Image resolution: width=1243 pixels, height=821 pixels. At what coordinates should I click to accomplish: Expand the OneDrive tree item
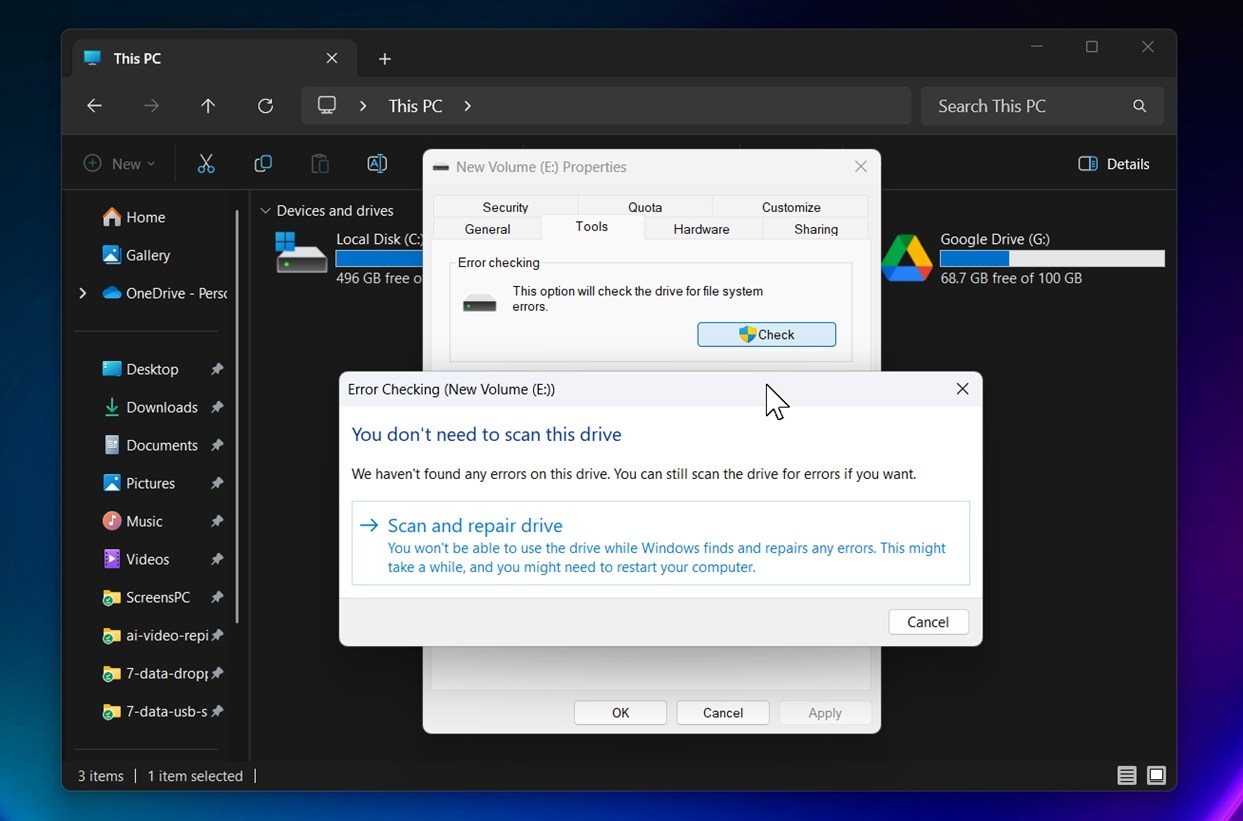pos(82,293)
